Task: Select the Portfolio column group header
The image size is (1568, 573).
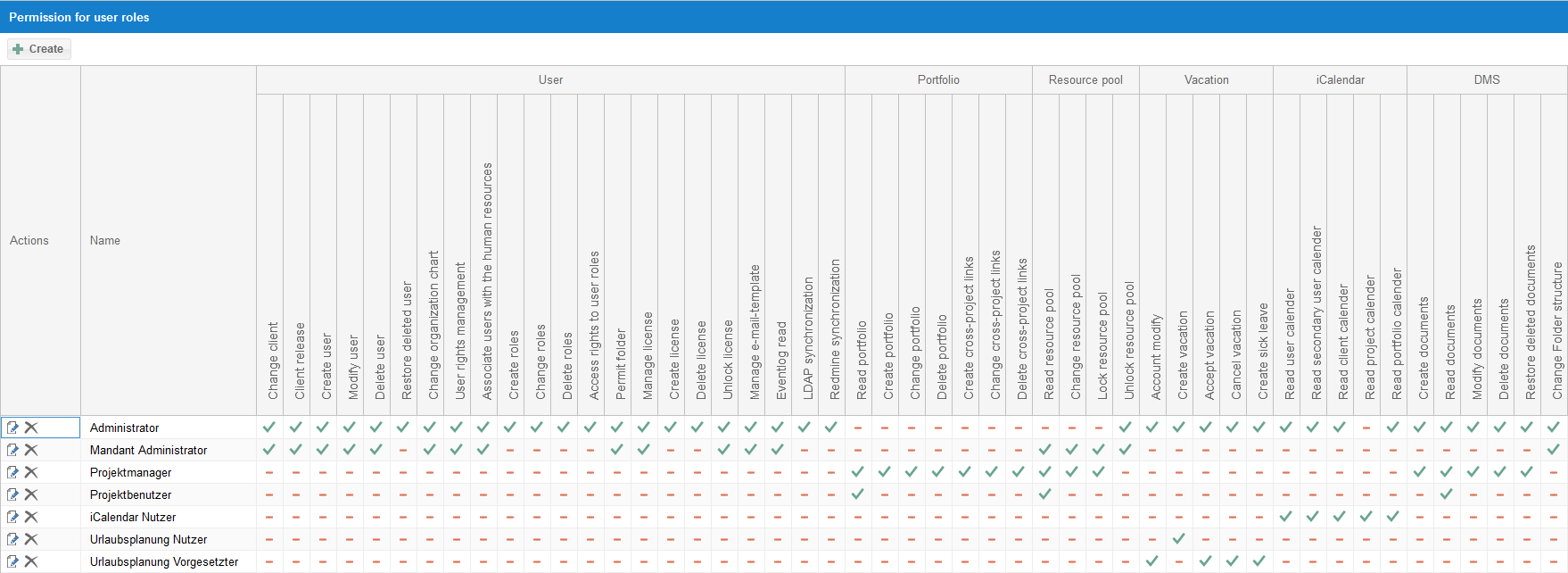Action: pos(938,80)
